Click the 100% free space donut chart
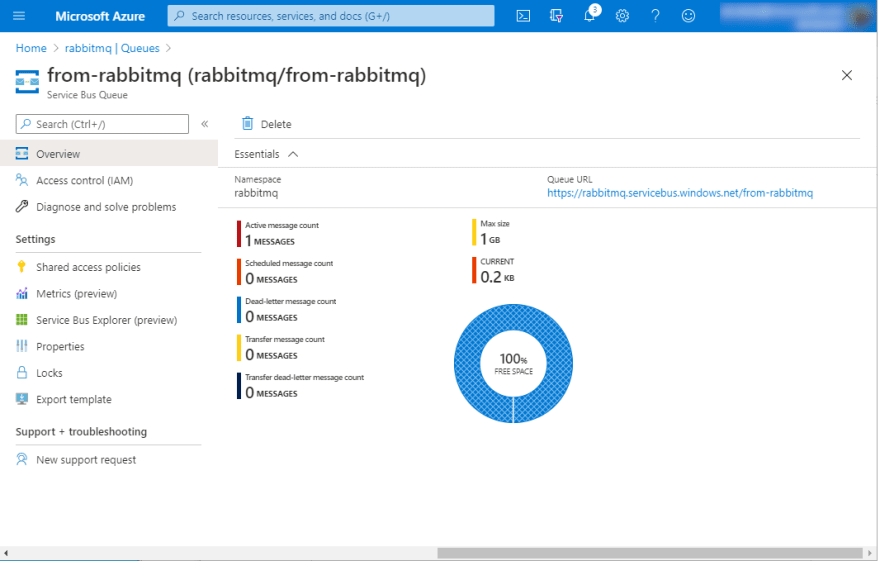 (x=514, y=364)
